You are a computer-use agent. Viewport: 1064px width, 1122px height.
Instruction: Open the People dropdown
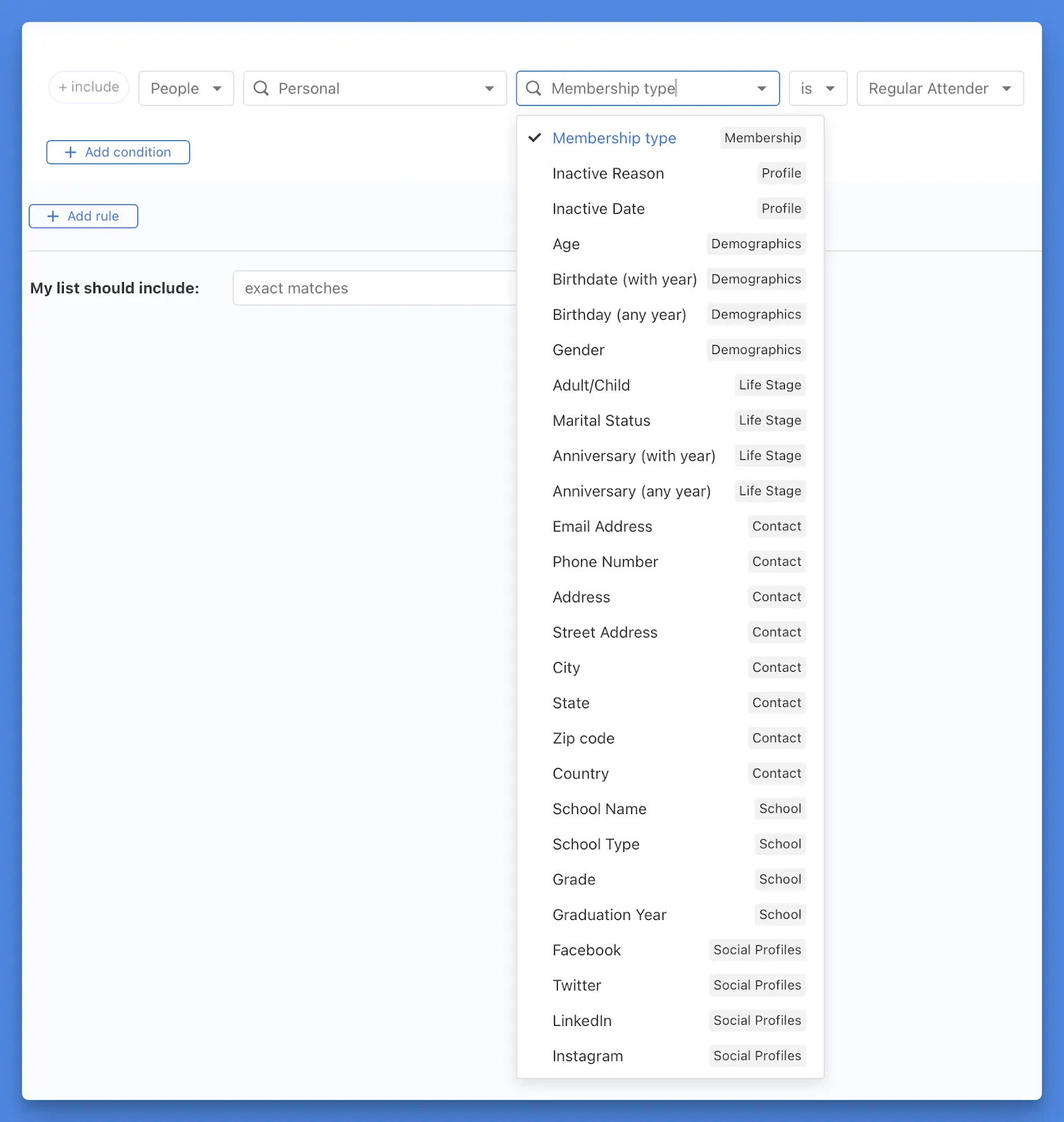[186, 88]
